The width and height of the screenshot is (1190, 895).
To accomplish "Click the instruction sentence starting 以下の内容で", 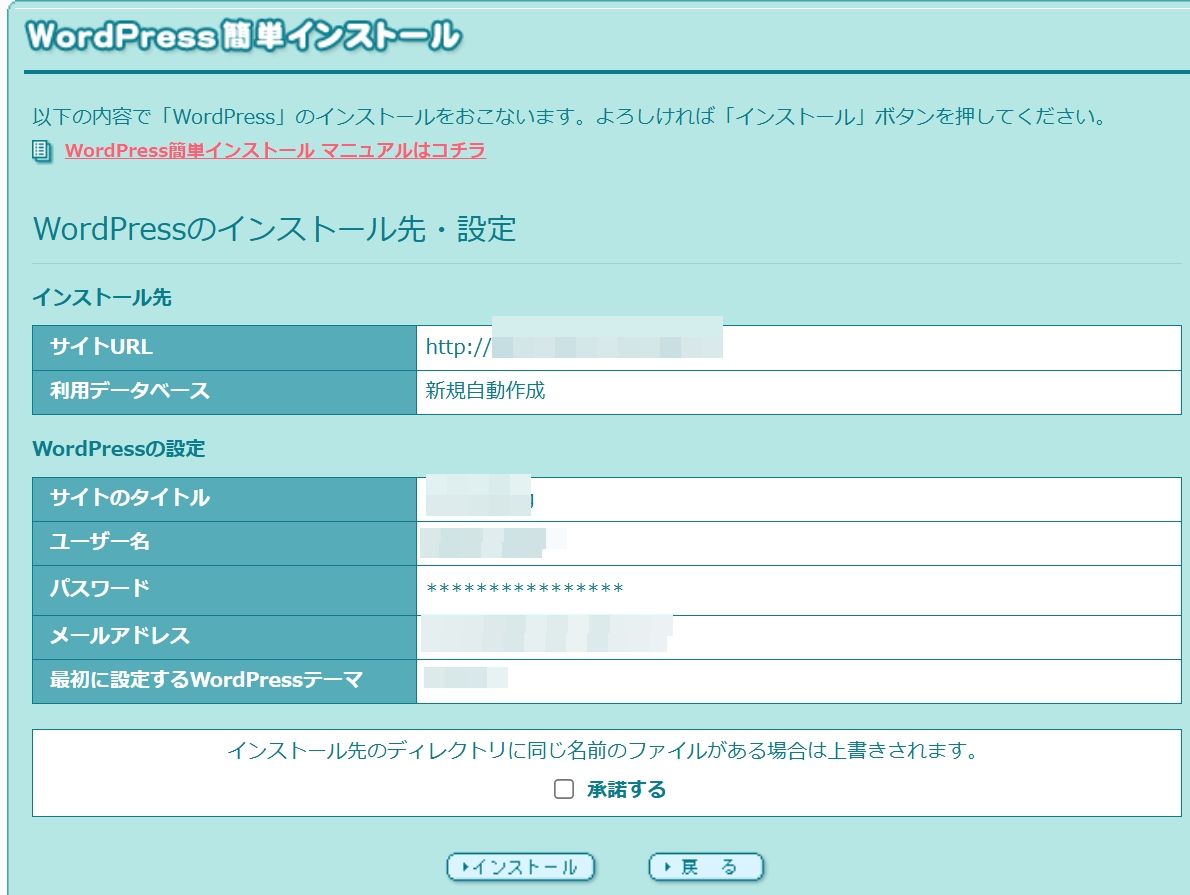I will (569, 116).
